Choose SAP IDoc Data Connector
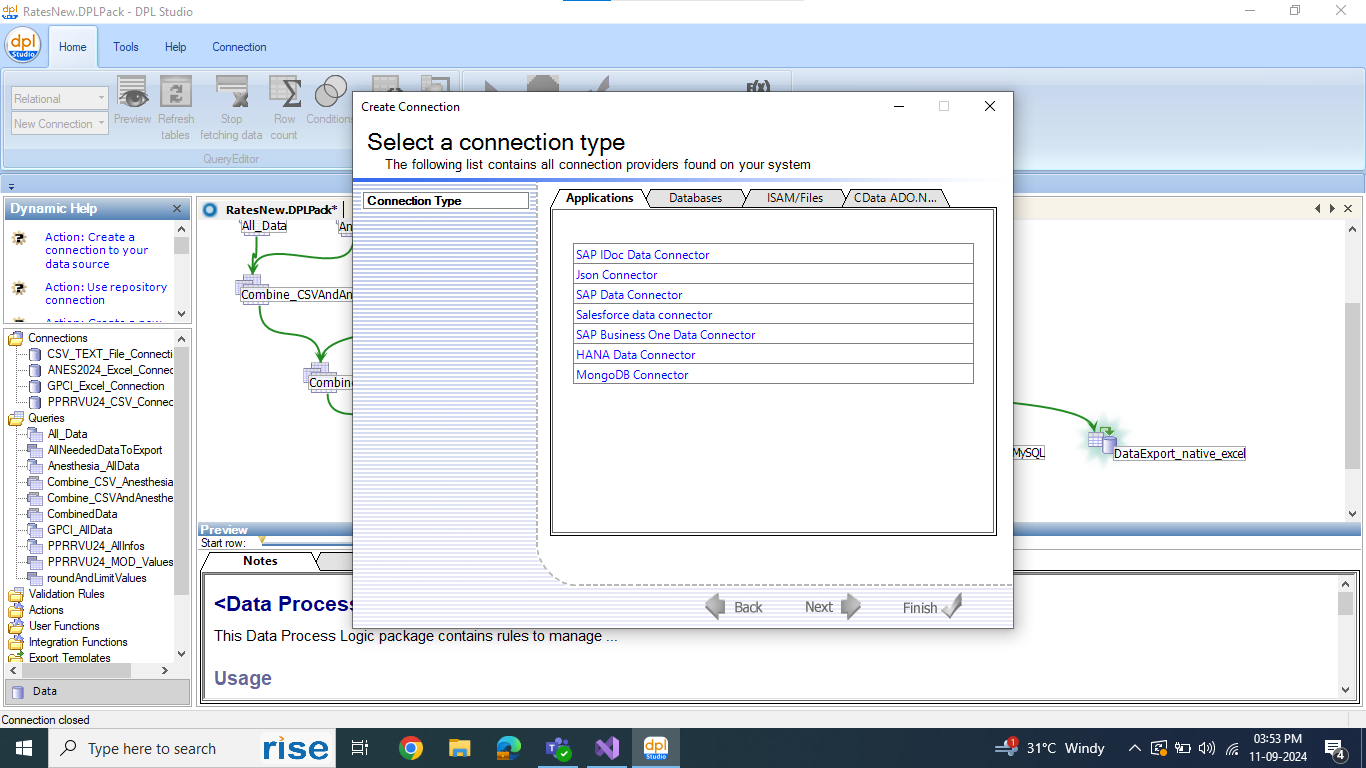 [x=773, y=255]
